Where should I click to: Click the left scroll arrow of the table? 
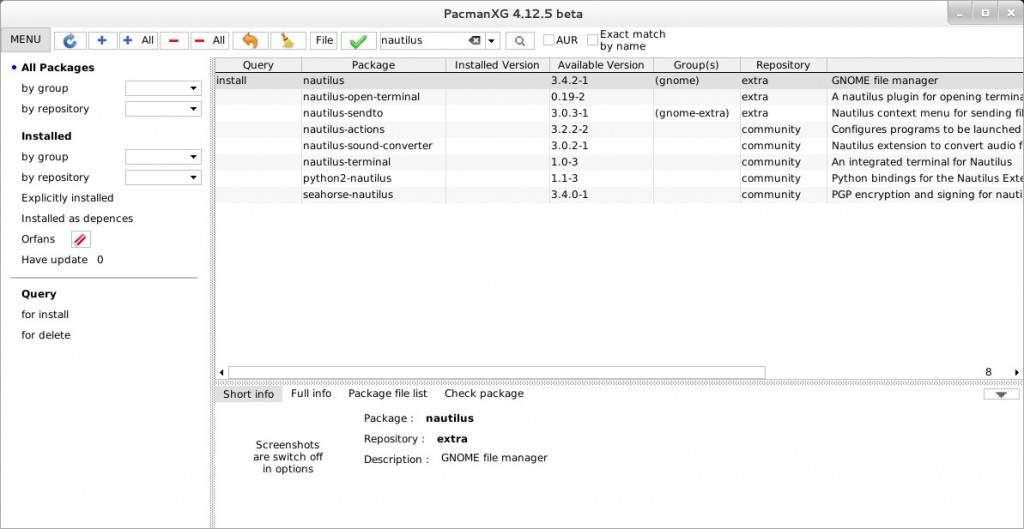(x=221, y=372)
